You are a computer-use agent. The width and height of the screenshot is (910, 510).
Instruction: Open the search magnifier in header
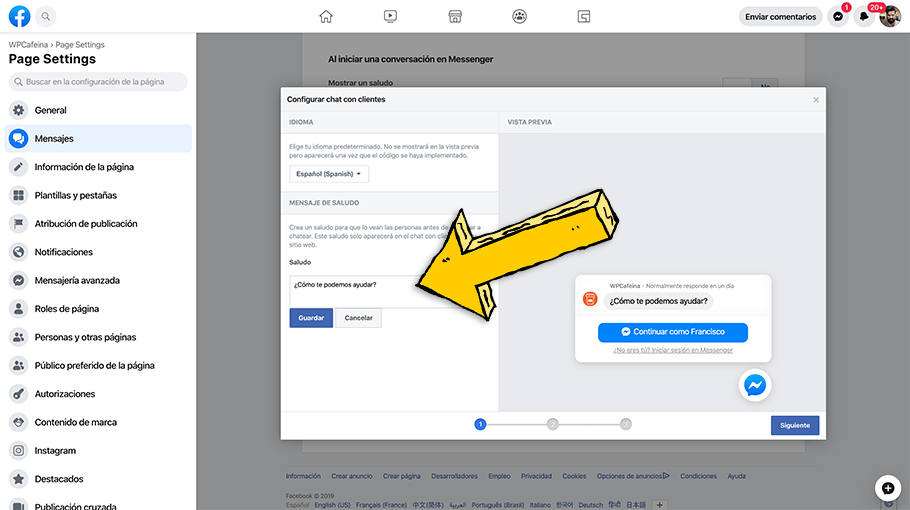click(46, 16)
